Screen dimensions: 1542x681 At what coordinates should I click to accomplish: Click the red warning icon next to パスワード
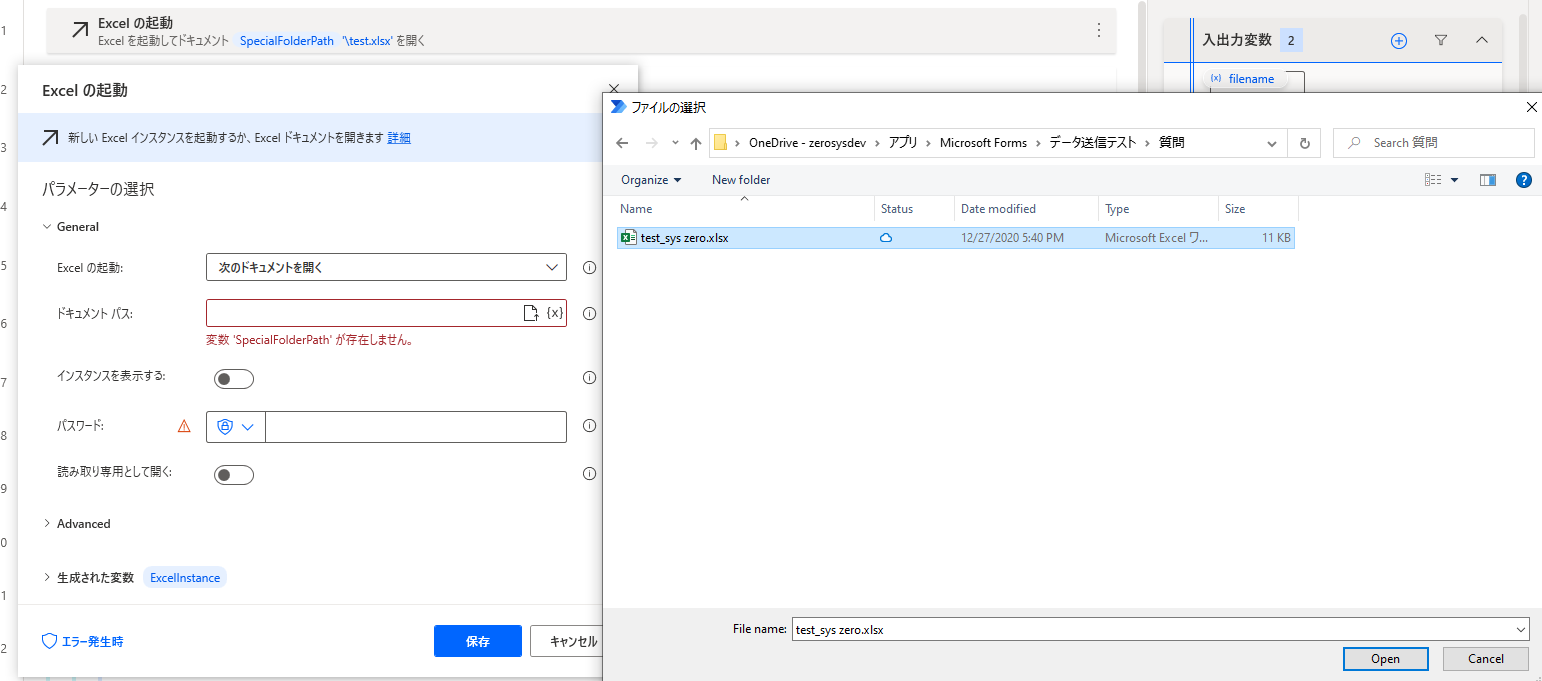[184, 426]
